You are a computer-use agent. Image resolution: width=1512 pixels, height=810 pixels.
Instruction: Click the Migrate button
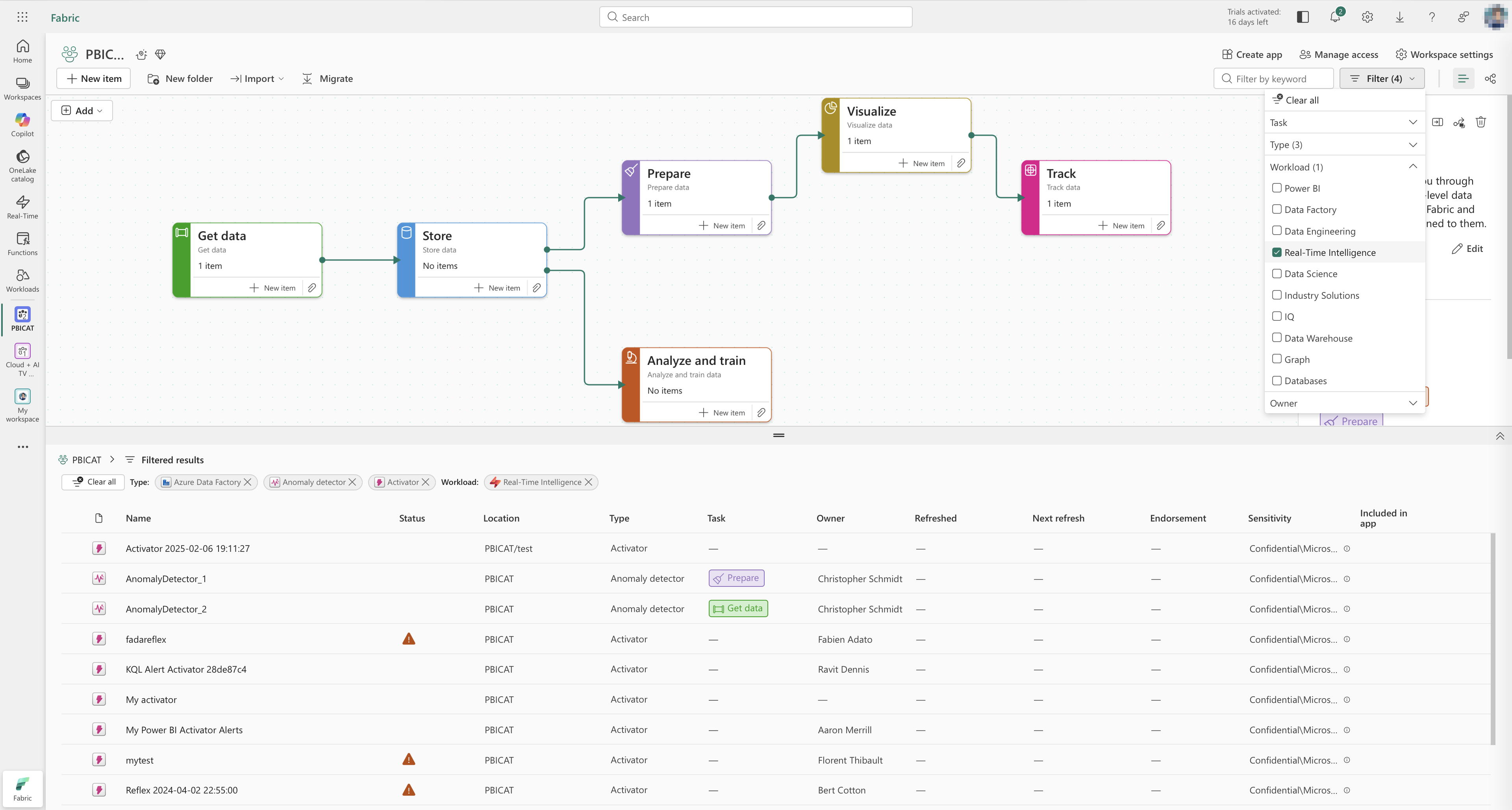328,79
